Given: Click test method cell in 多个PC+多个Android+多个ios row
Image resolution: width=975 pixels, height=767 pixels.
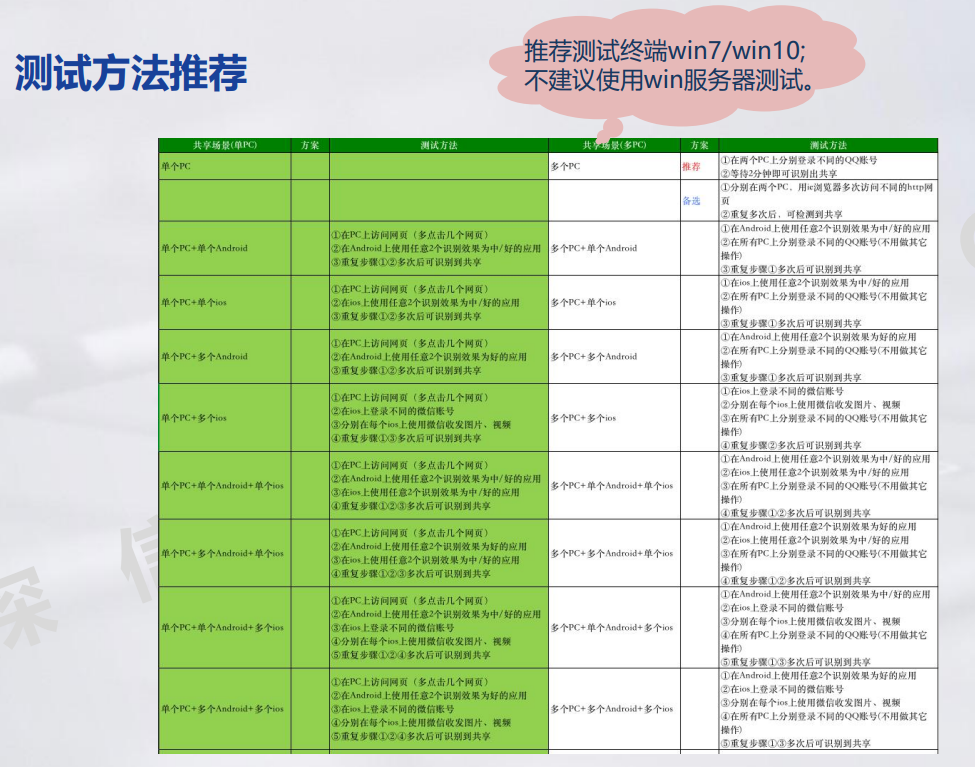Looking at the screenshot, I should [x=828, y=709].
